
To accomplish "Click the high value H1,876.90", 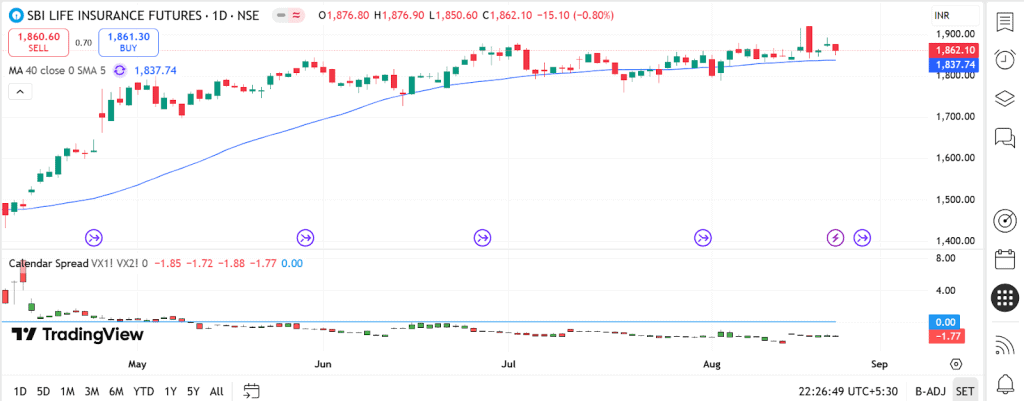I will (399, 15).
